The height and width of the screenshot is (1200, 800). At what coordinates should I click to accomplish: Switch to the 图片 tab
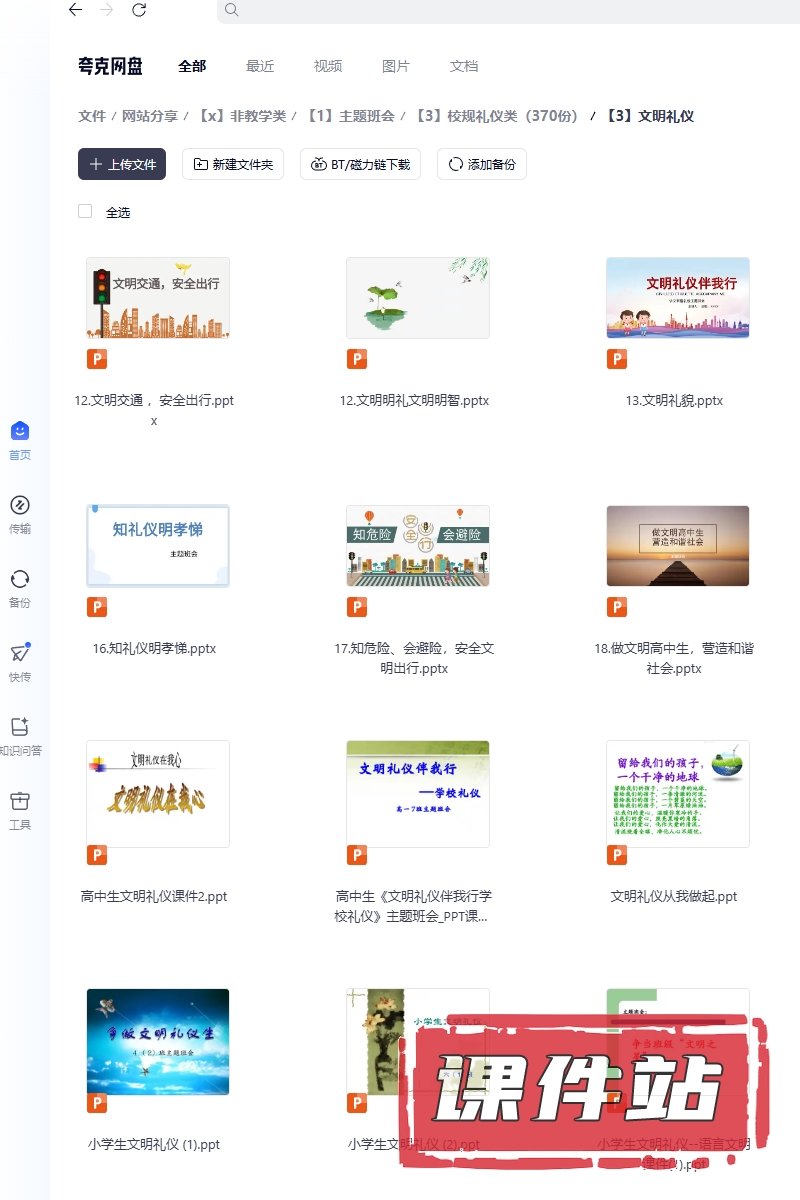396,66
